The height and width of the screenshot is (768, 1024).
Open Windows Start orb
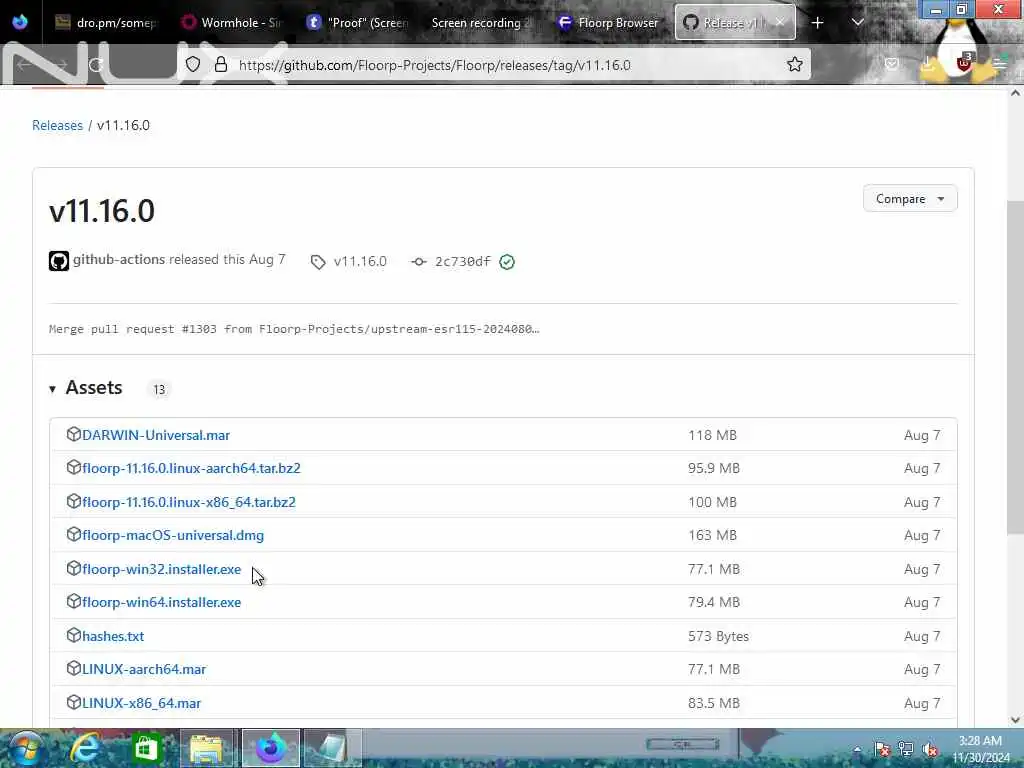[x=25, y=748]
